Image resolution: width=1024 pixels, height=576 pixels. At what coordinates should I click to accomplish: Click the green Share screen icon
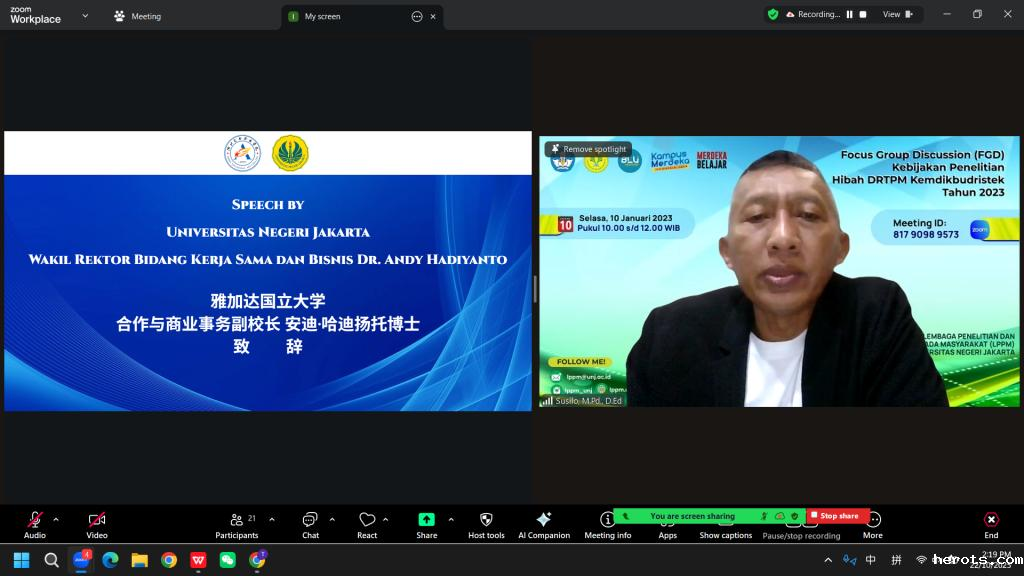[x=427, y=521]
